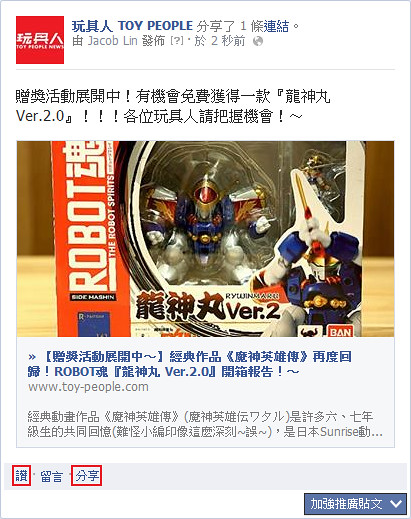Viewport: 411px width, 519px height.
Task: Click 分享了 text in the post header
Action: click(216, 26)
